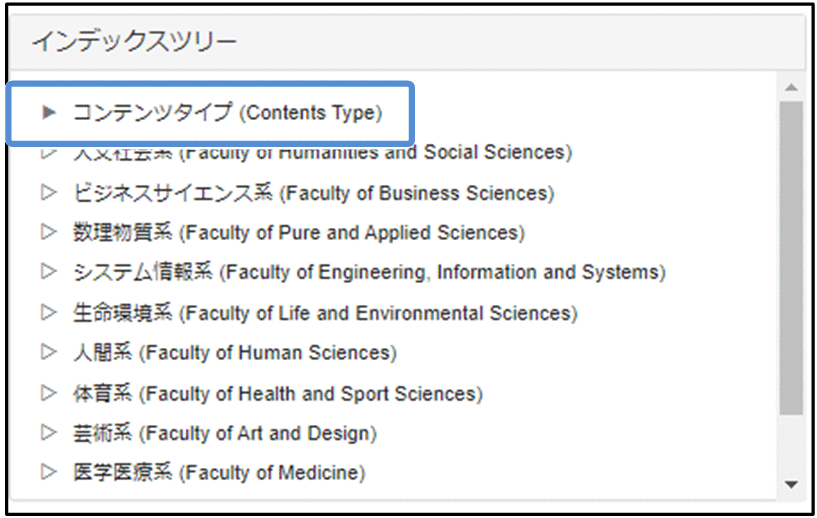Select ビジネスサイエンス系 Faculty of Business Sciences
The width and height of the screenshot is (817, 518).
click(x=313, y=193)
